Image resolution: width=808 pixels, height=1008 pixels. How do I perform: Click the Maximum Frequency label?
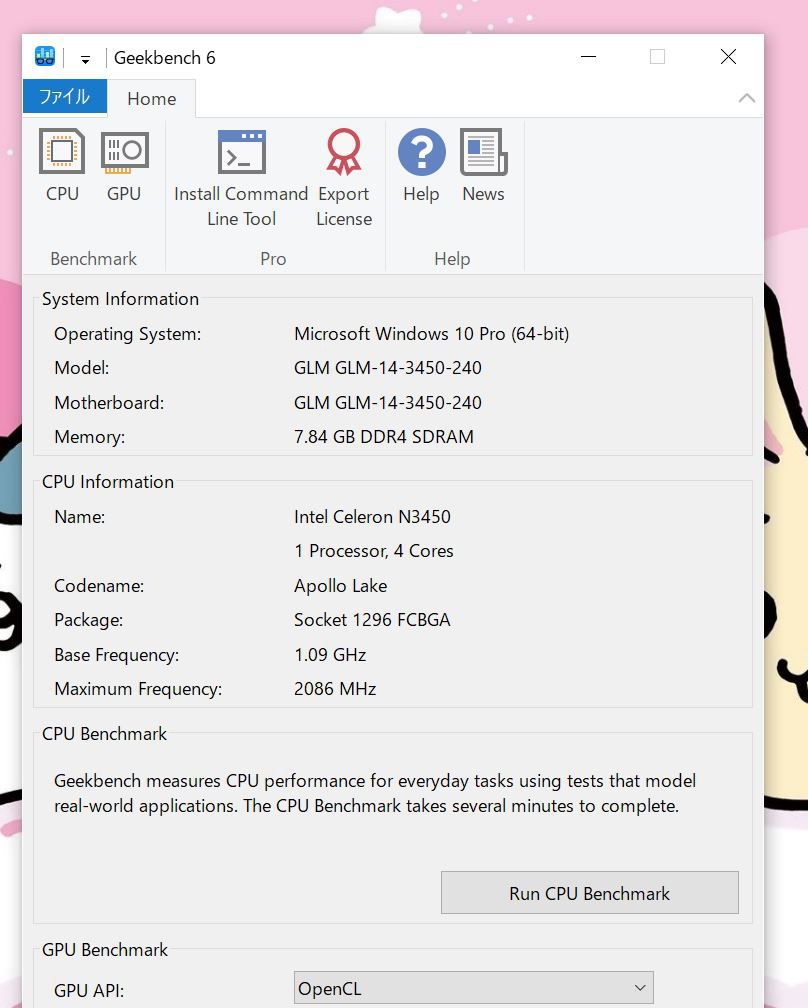tap(138, 689)
